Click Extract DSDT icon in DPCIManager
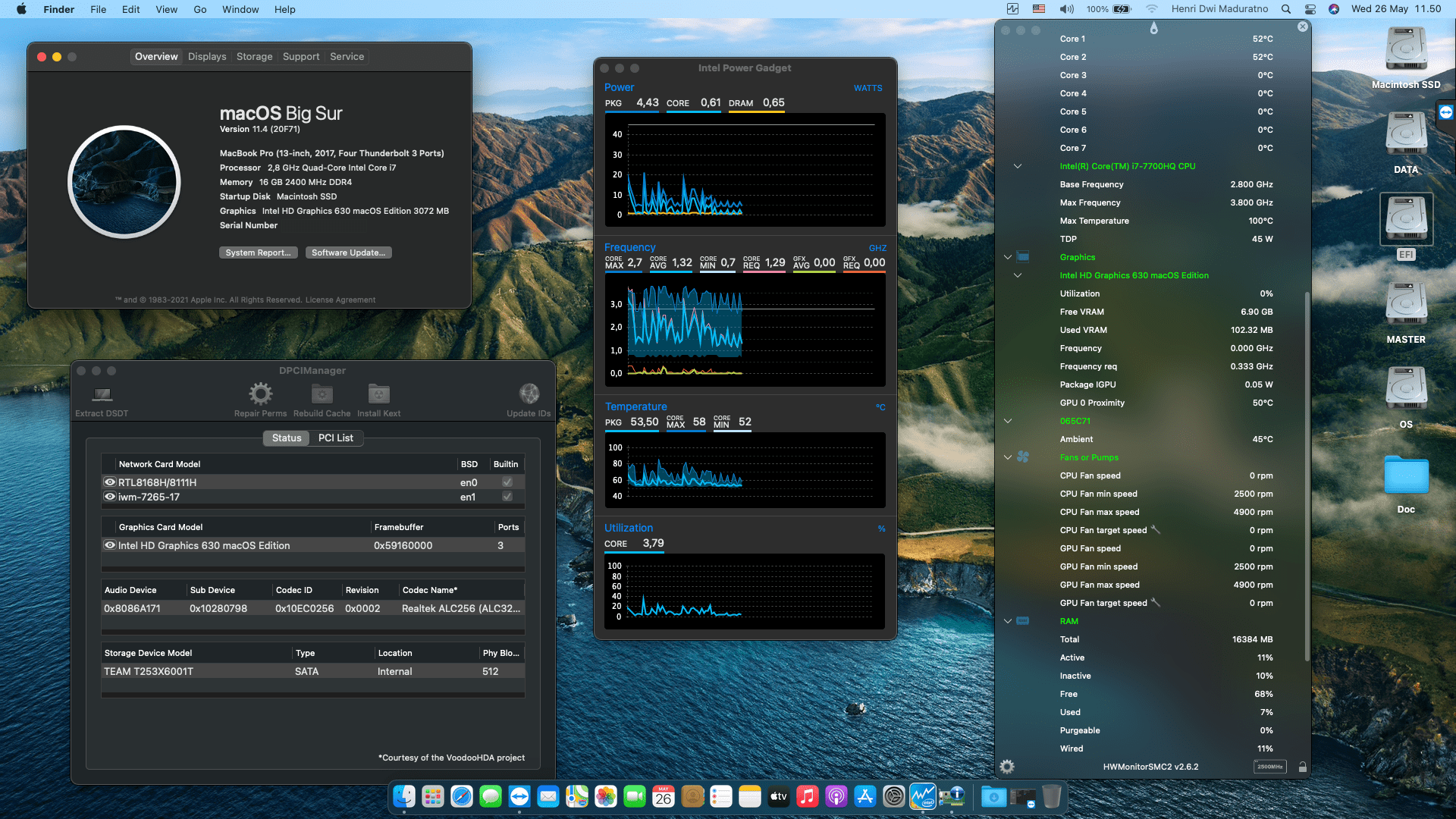The image size is (1456, 819). click(x=102, y=394)
